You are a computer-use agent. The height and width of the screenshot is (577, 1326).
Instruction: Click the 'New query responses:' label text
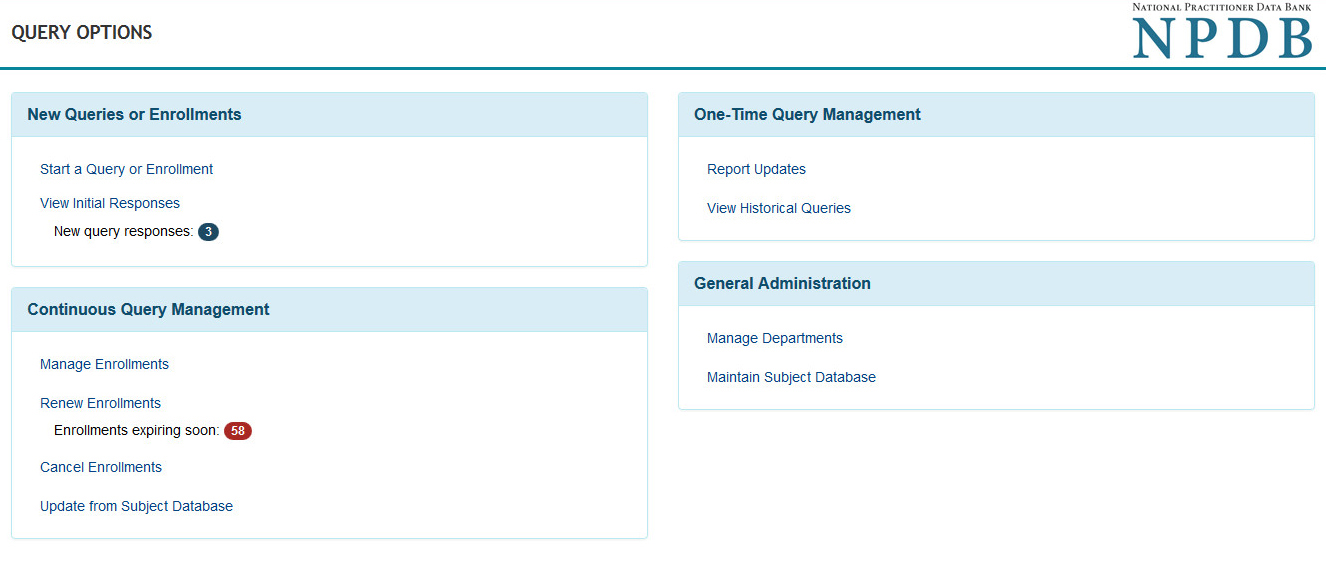coord(123,232)
